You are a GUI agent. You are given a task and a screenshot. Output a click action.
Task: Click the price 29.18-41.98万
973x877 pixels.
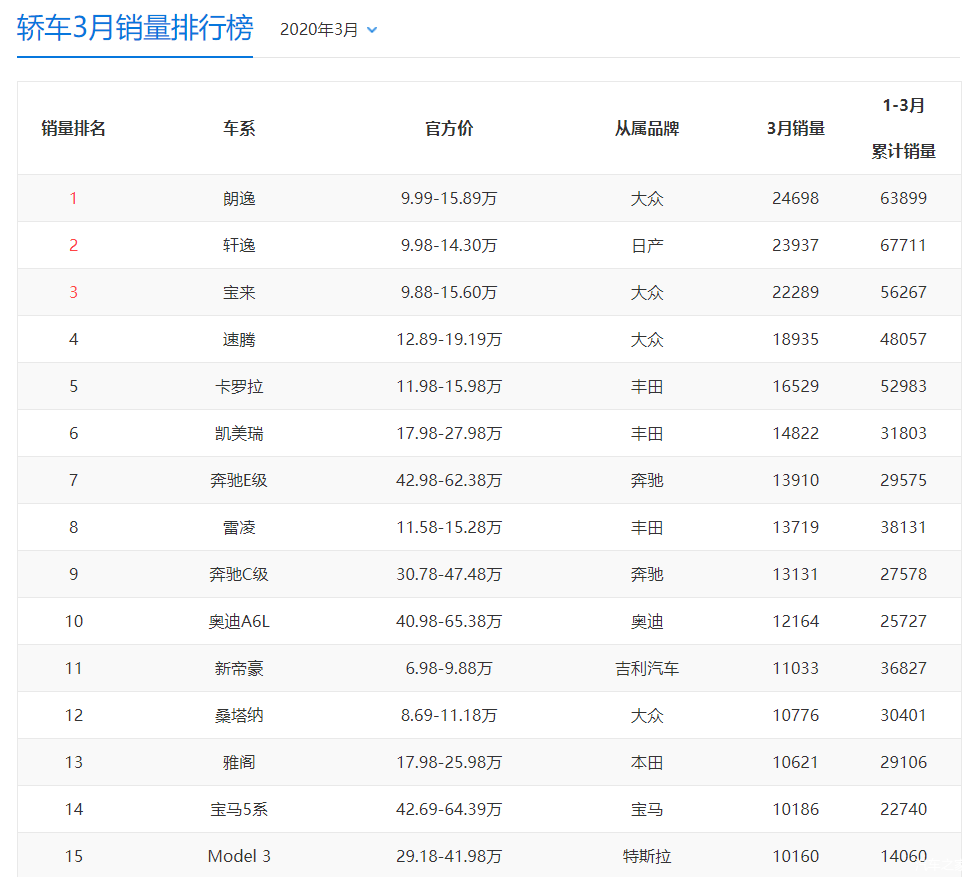pyautogui.click(x=449, y=857)
